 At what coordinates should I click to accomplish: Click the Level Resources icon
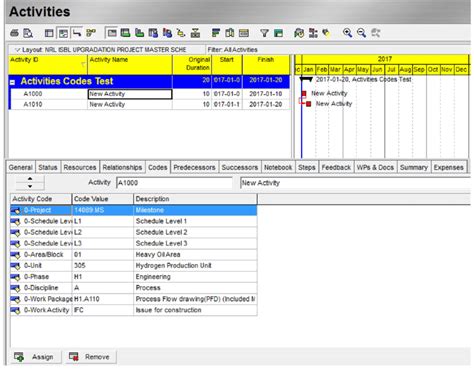click(x=313, y=33)
